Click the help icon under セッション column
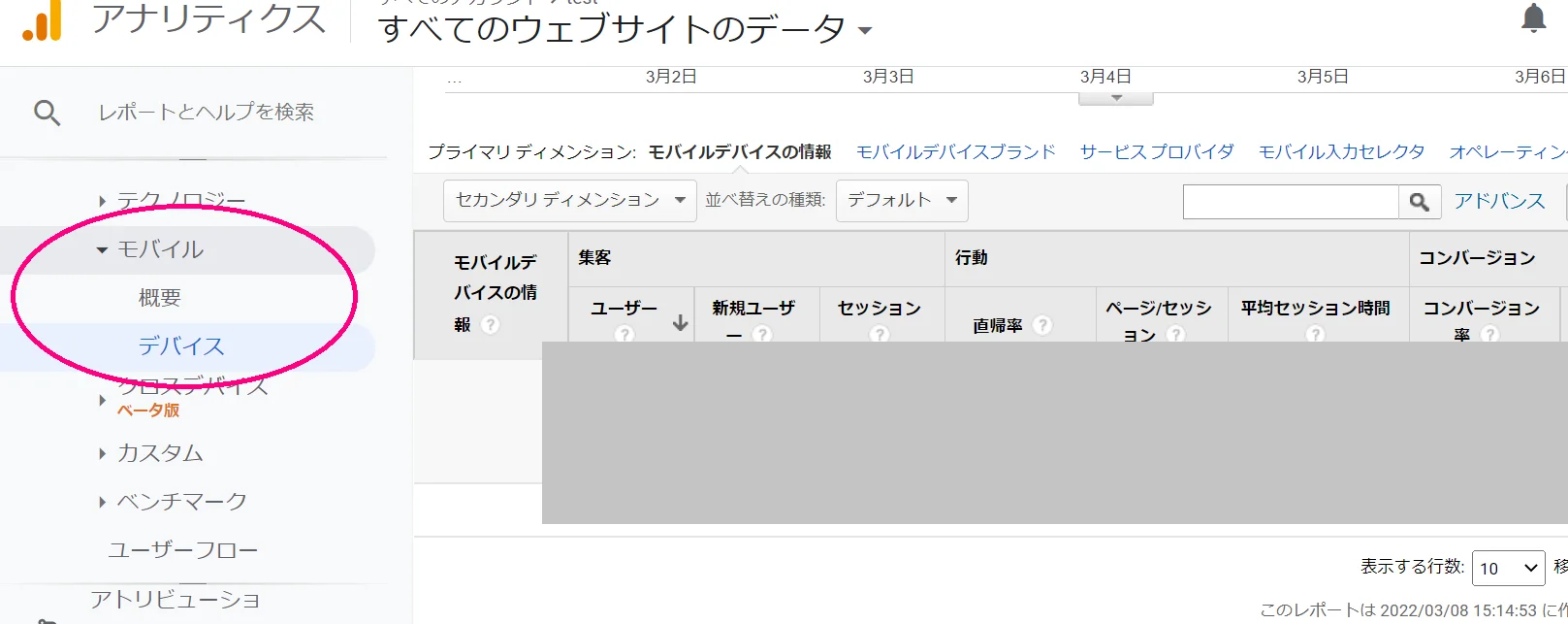The image size is (1568, 624). point(880,334)
